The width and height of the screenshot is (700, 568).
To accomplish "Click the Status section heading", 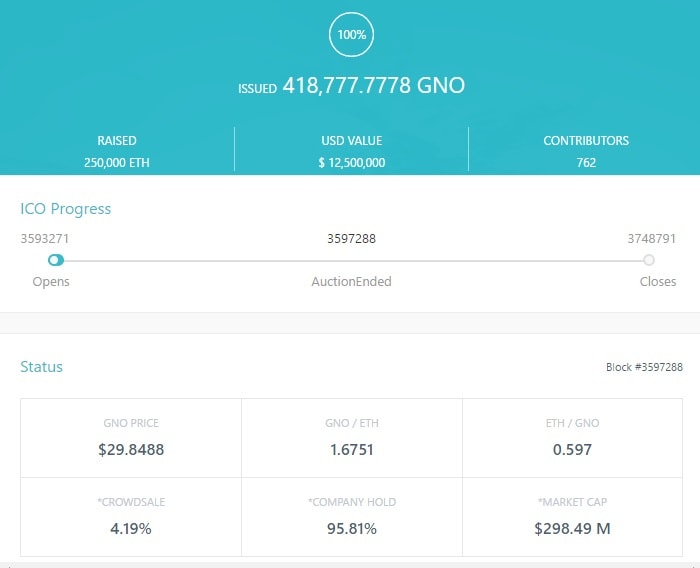I will pyautogui.click(x=42, y=367).
